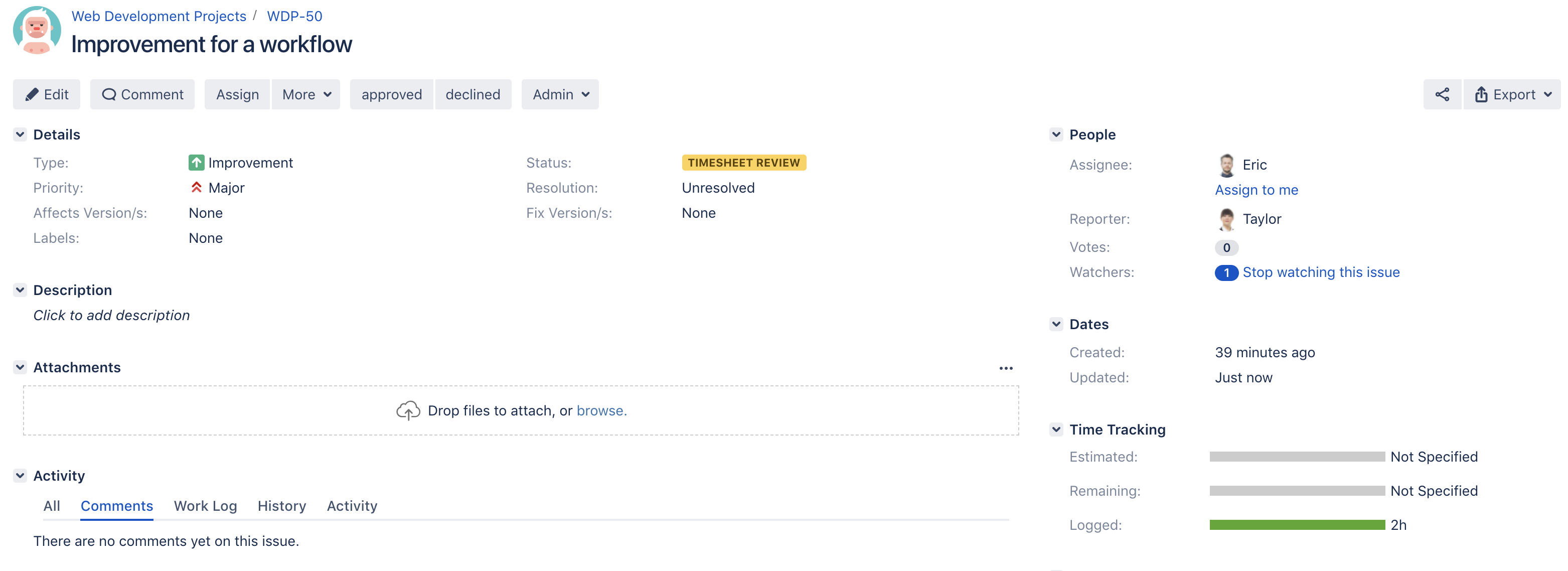Click the Improvement issue type icon
This screenshot has width=1568, height=571.
(x=196, y=163)
